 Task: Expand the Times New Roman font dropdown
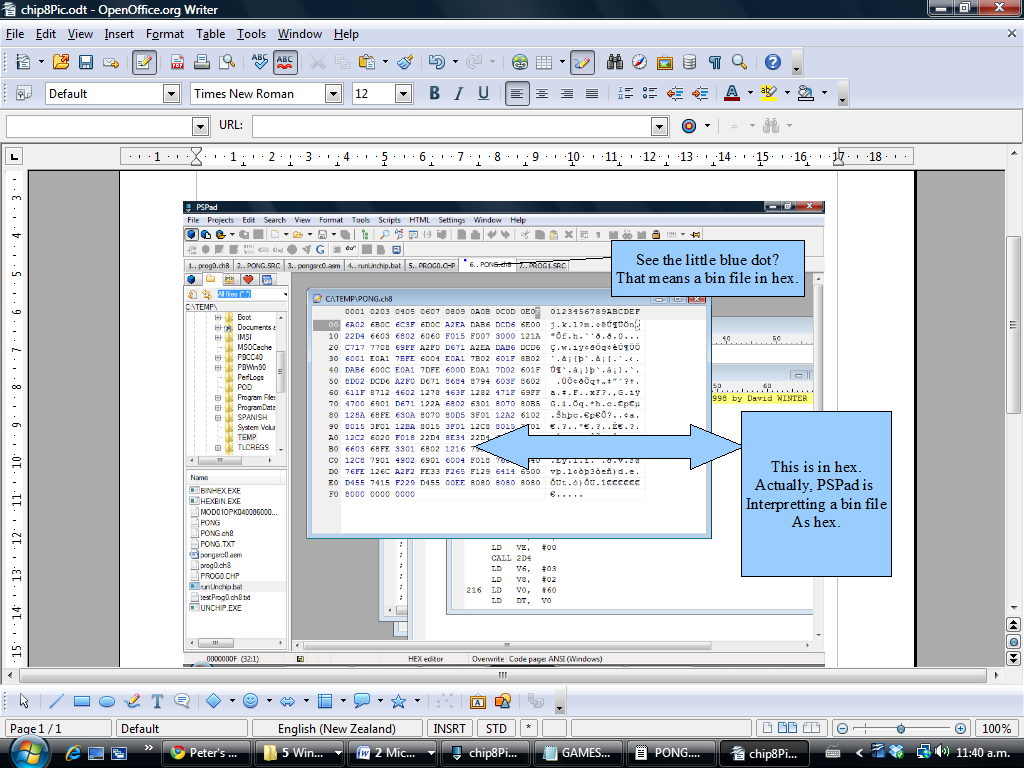click(333, 94)
